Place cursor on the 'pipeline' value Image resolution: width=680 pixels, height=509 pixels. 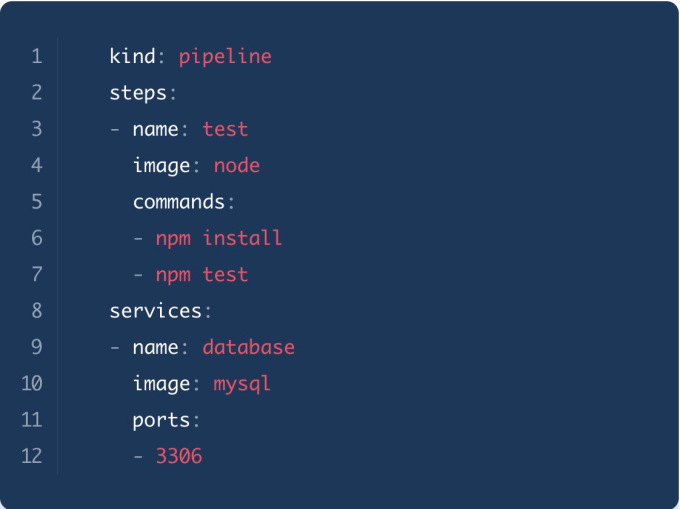point(225,57)
